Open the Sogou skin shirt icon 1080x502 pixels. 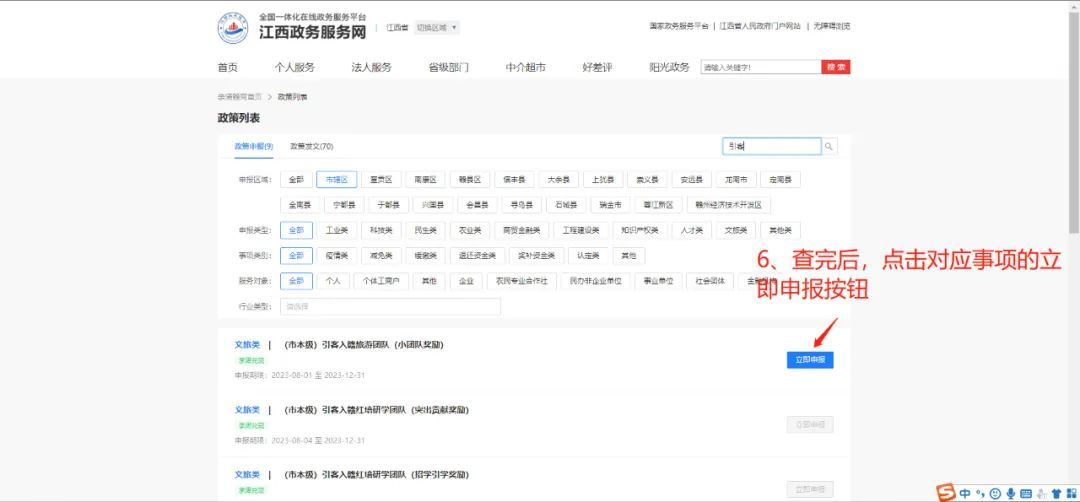1057,493
